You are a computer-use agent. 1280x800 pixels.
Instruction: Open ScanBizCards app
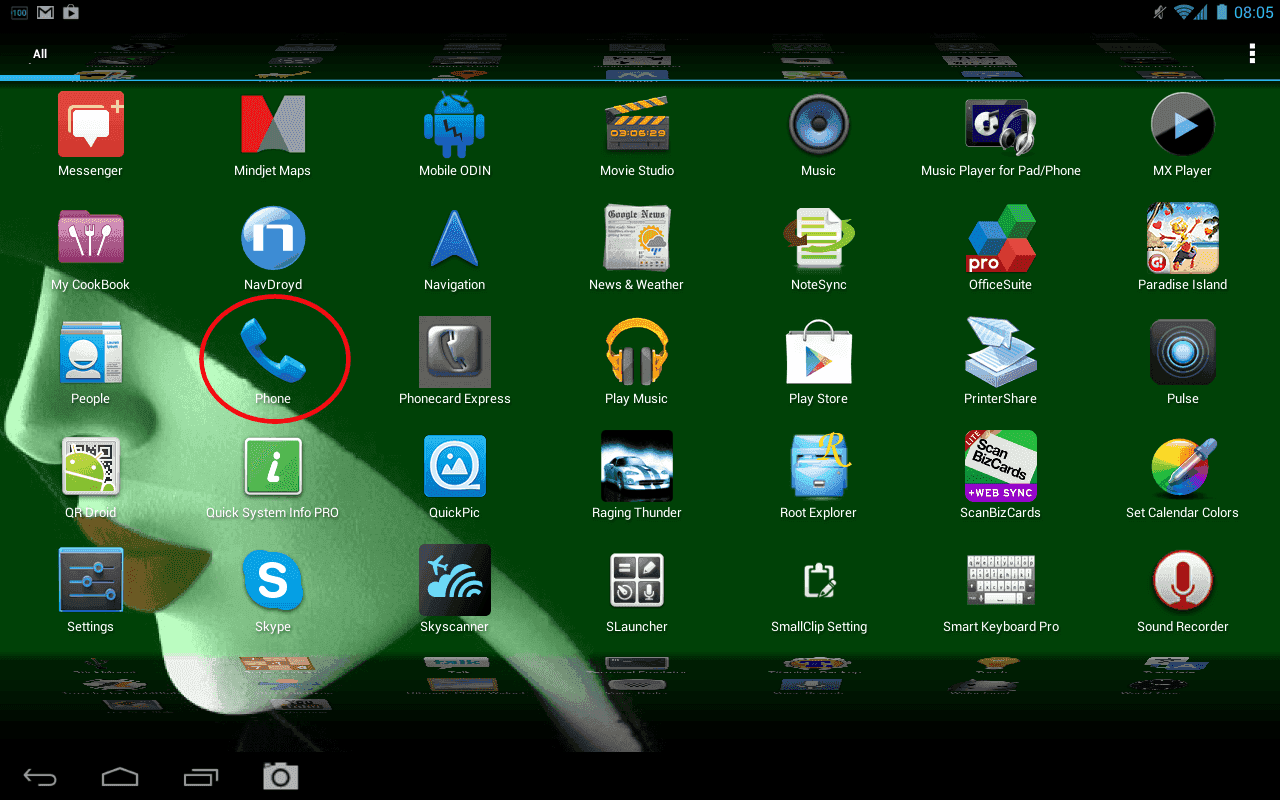click(x=1000, y=466)
